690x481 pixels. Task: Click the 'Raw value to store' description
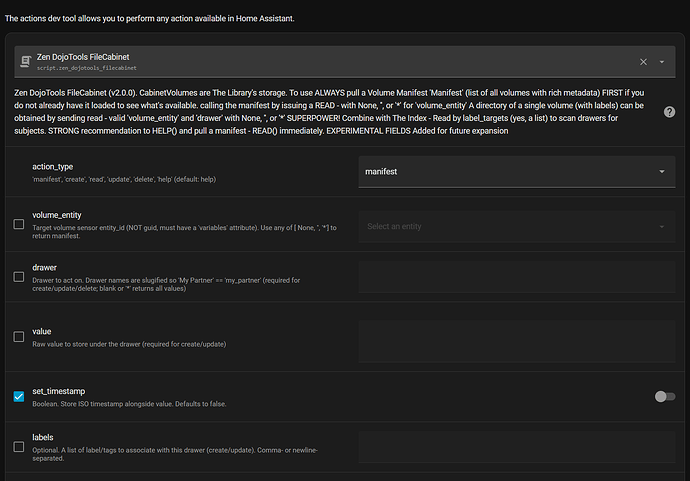click(129, 344)
